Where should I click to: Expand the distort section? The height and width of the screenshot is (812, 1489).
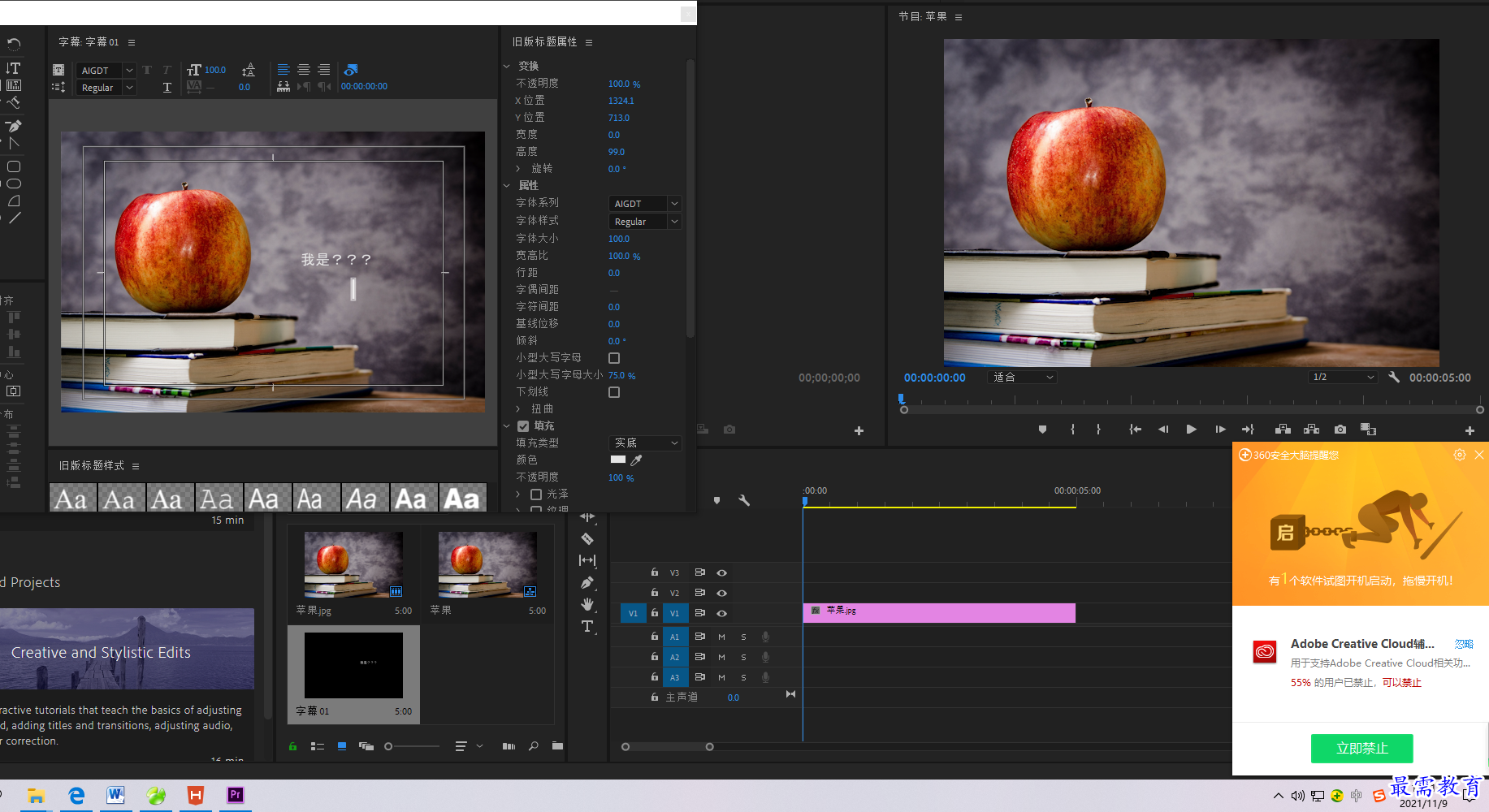[x=518, y=409]
